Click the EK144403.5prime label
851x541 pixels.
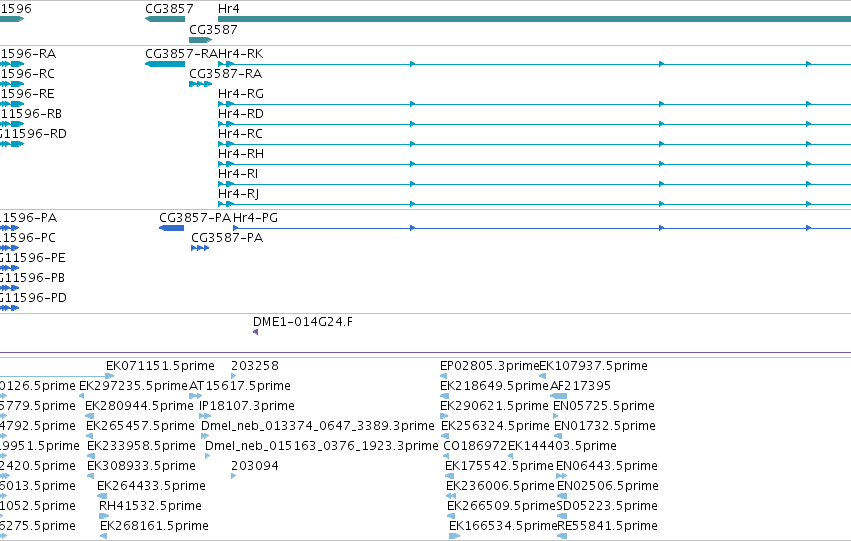562,446
